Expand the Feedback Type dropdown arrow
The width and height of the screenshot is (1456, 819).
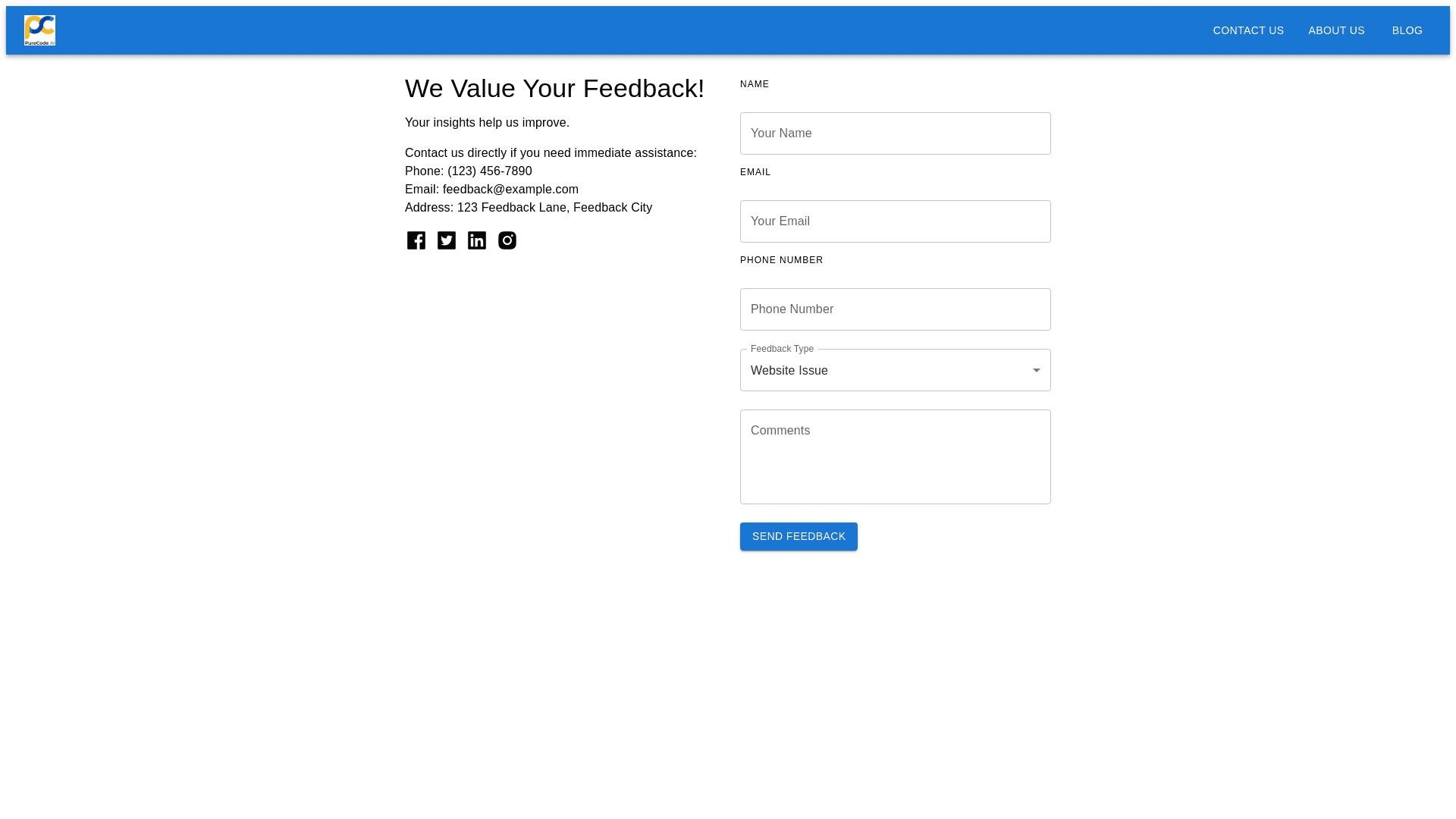click(x=1036, y=370)
